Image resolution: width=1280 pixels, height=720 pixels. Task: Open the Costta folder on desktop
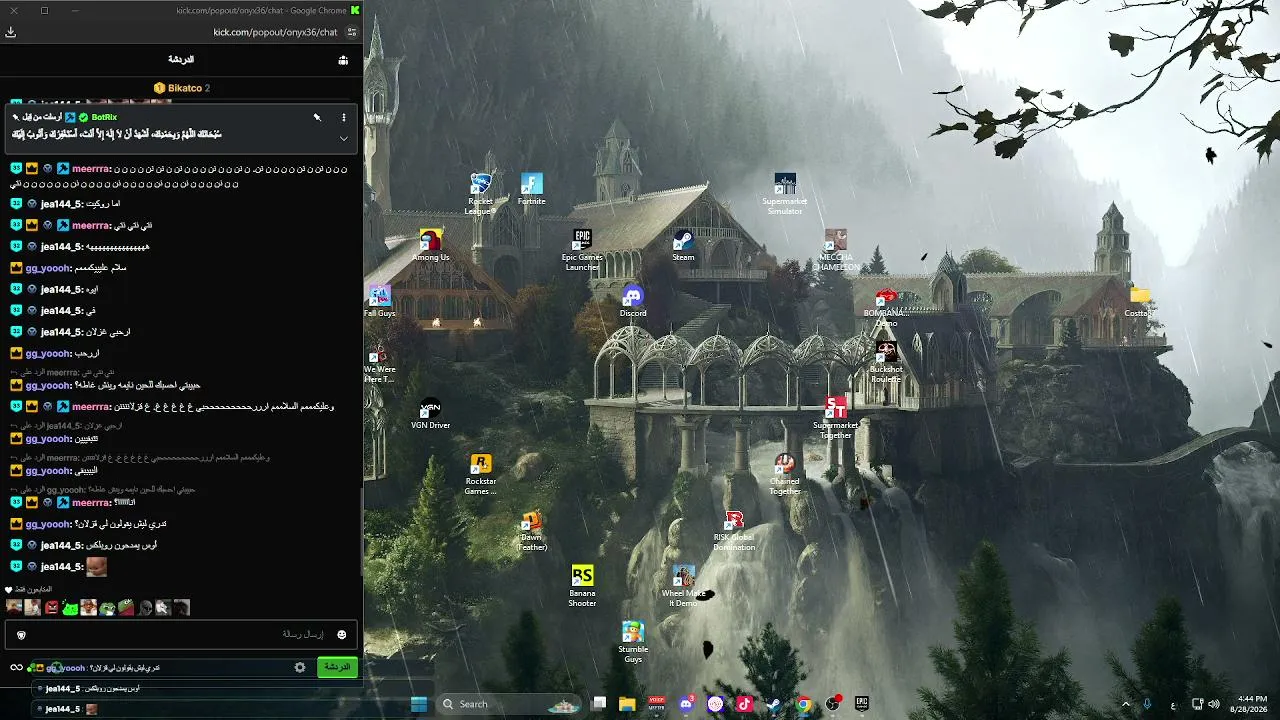1139,301
